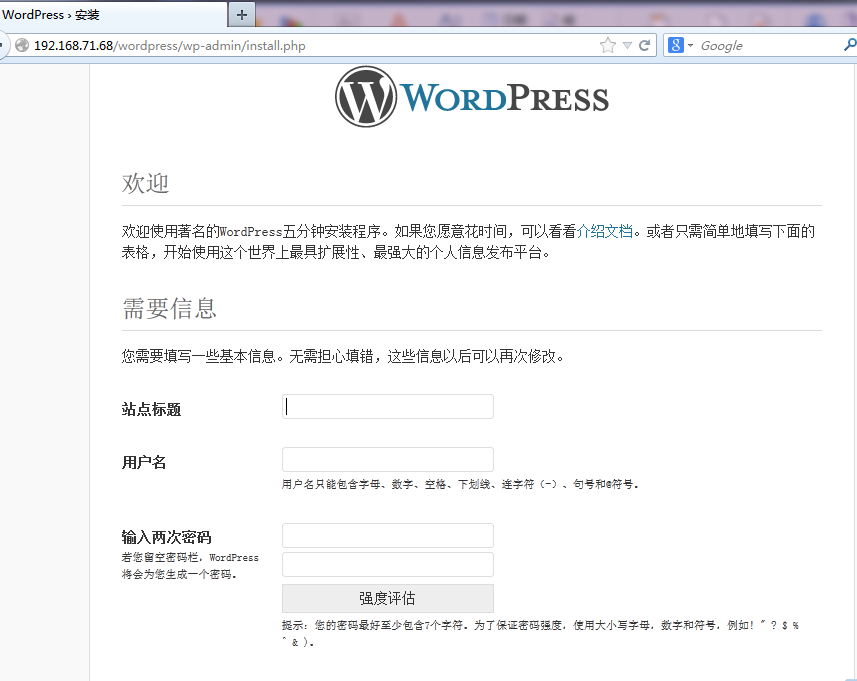The width and height of the screenshot is (857, 681).
Task: Open a new browser tab
Action: (x=242, y=15)
